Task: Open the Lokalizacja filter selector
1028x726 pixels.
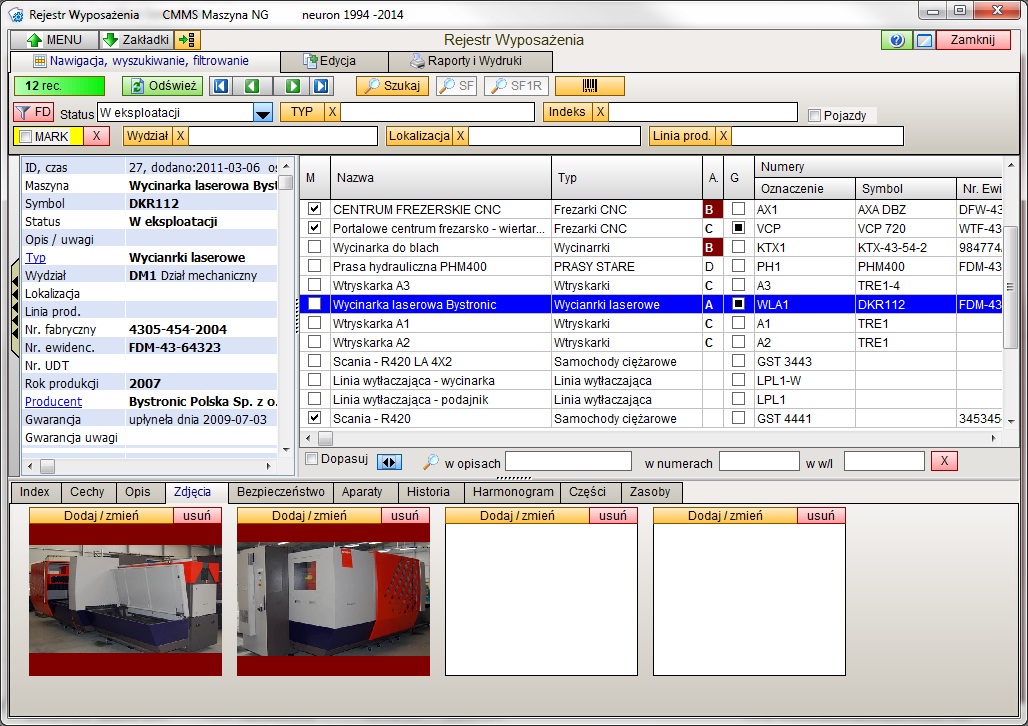Action: click(420, 136)
